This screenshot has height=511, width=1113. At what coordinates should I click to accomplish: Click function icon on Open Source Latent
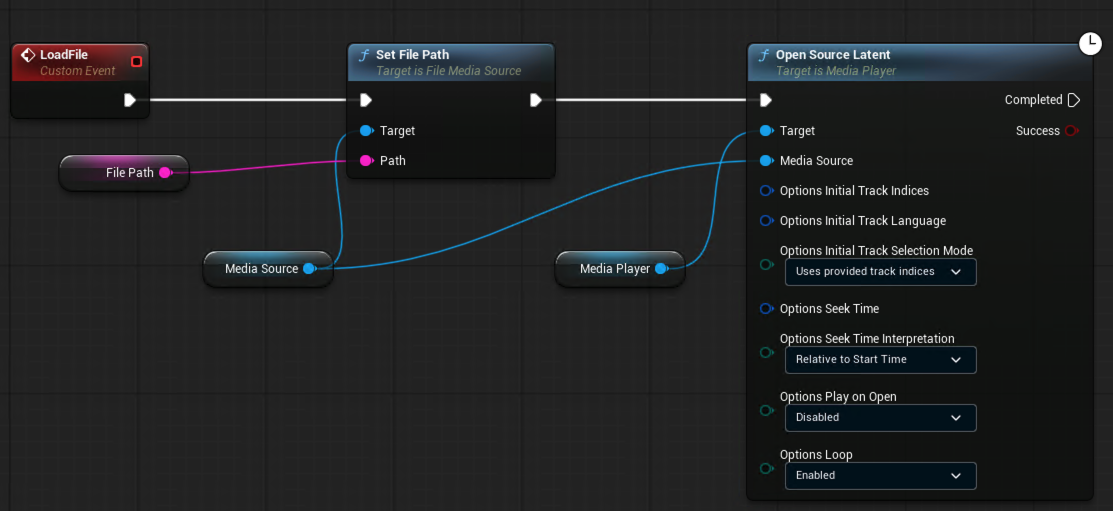[x=764, y=55]
